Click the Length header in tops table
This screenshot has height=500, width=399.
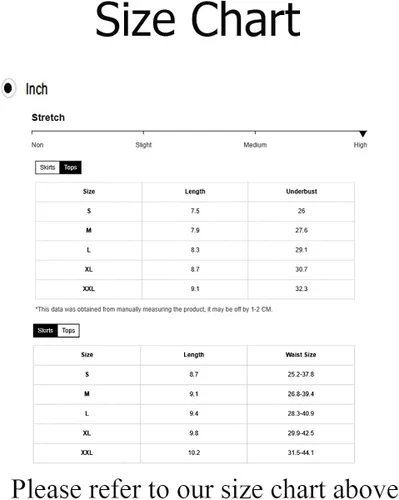(x=195, y=192)
